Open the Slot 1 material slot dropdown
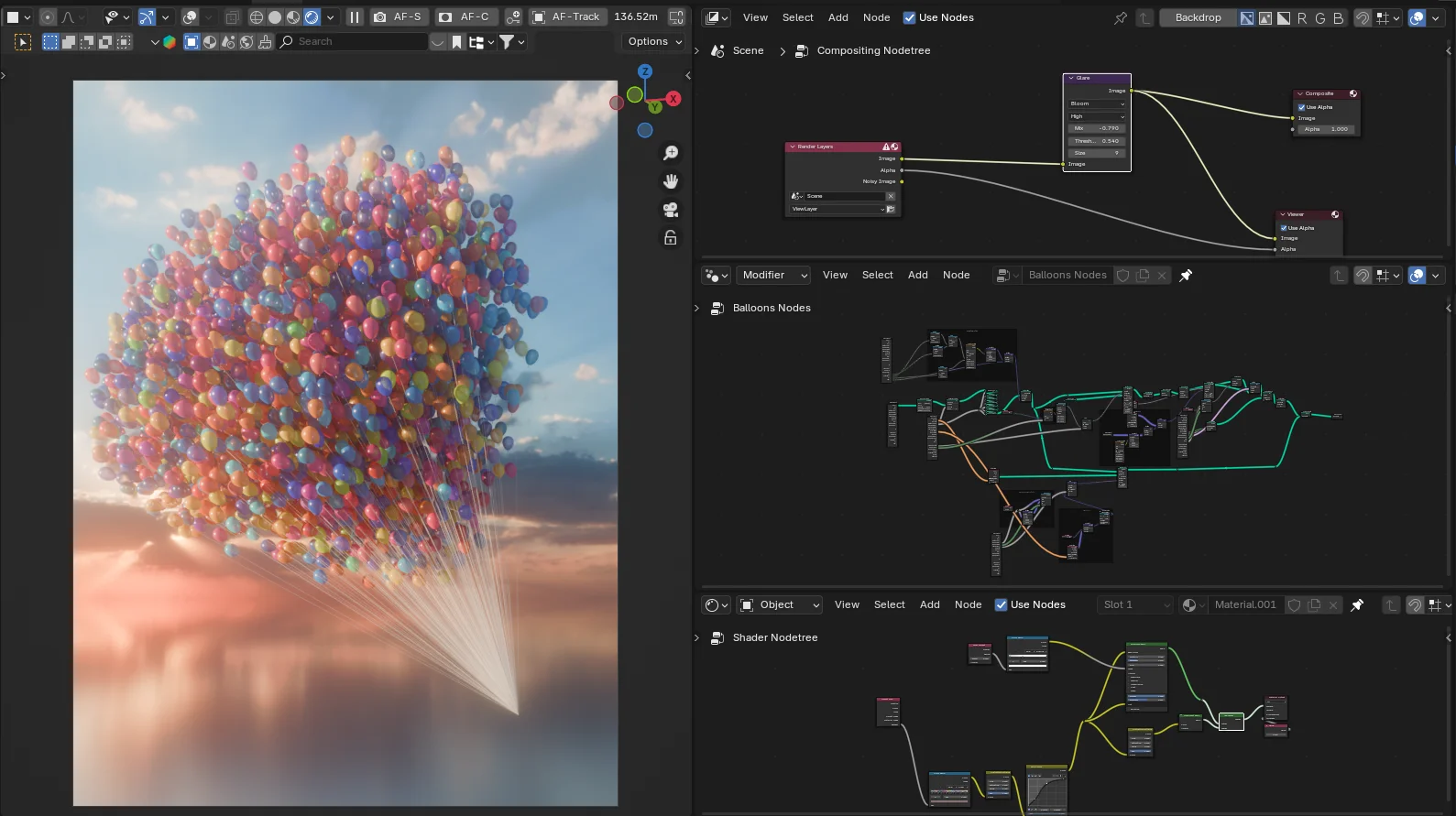Image resolution: width=1456 pixels, height=816 pixels. pos(1135,604)
